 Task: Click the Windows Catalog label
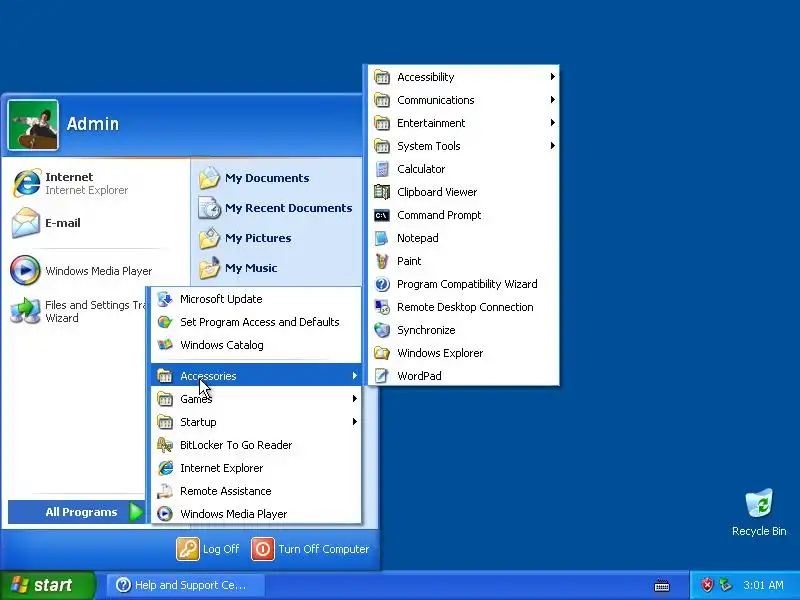click(221, 345)
